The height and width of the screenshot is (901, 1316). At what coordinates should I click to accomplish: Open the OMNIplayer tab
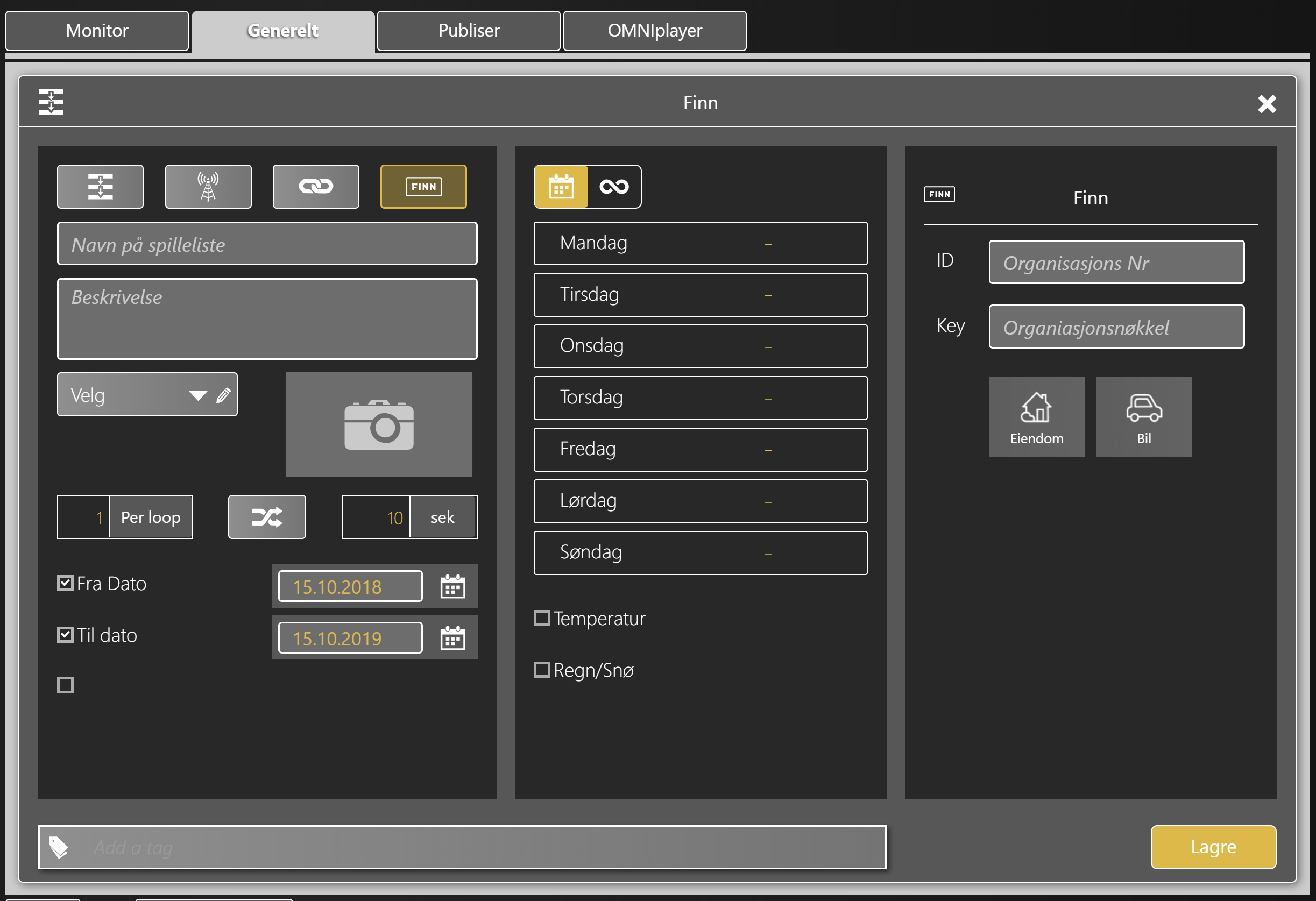tap(655, 31)
